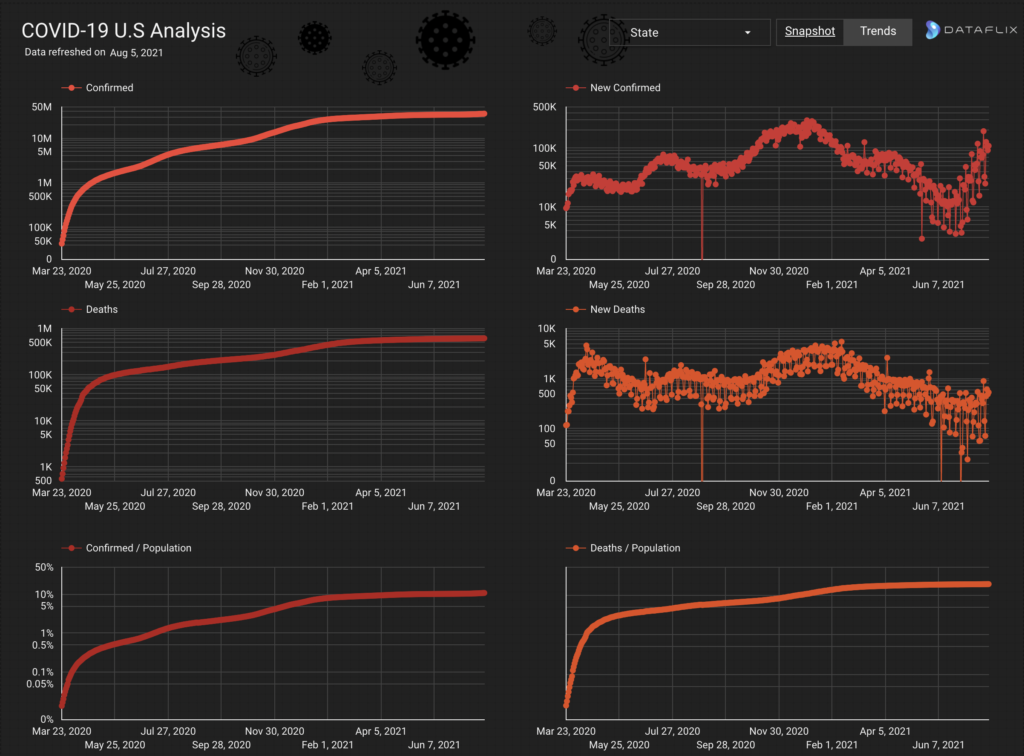Click the New Confirmed legend marker

point(576,88)
